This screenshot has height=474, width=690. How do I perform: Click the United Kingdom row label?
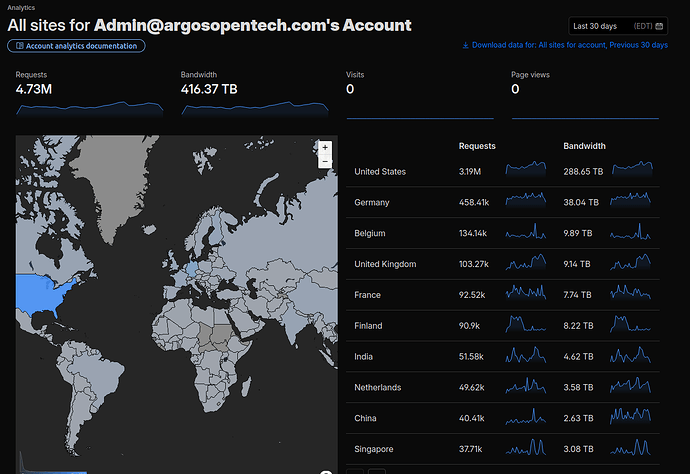[385, 264]
